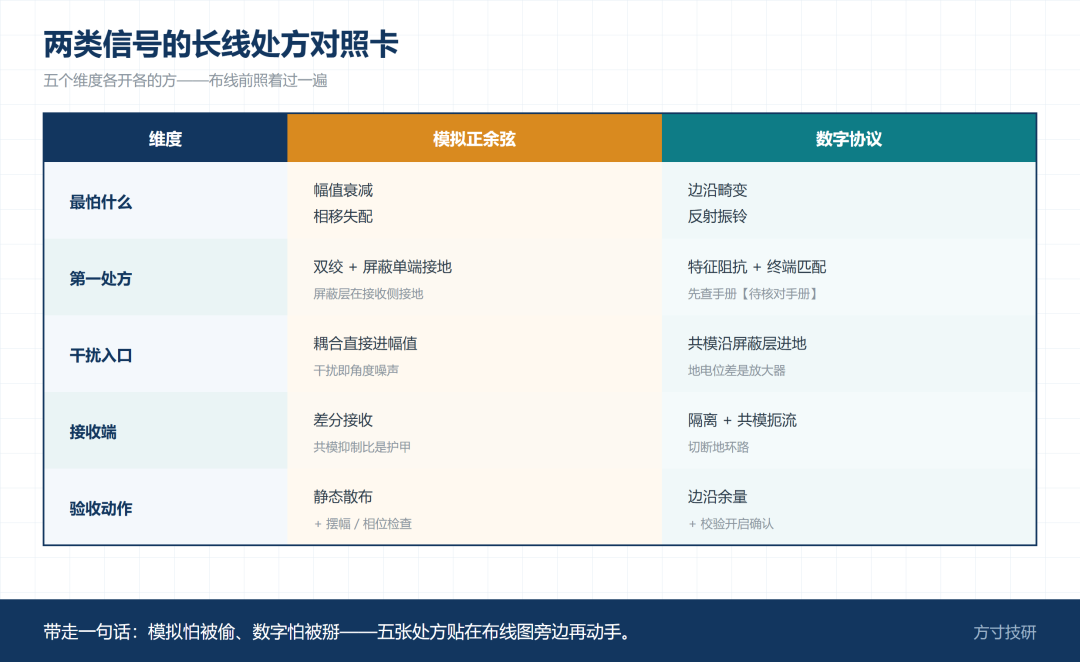
Task: Click the 模拟正余弦 column header
Action: tap(474, 139)
